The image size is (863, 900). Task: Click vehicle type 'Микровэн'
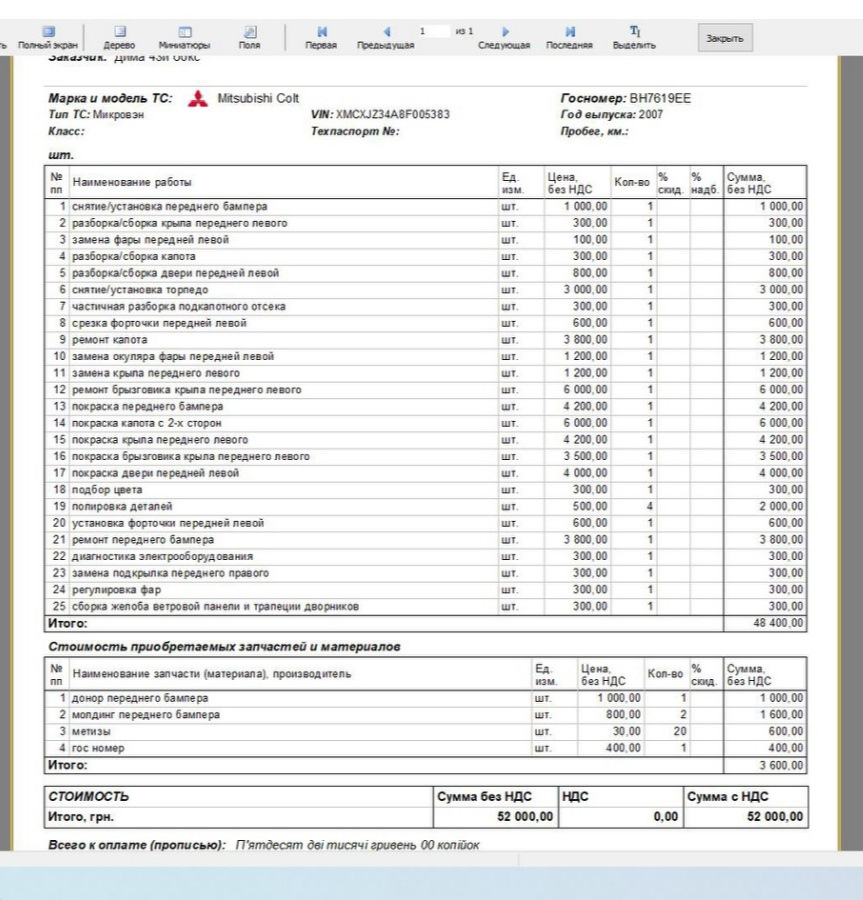(x=118, y=114)
